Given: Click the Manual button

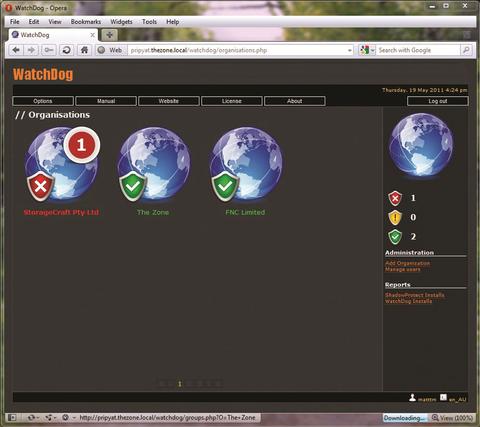Looking at the screenshot, I should tap(106, 101).
